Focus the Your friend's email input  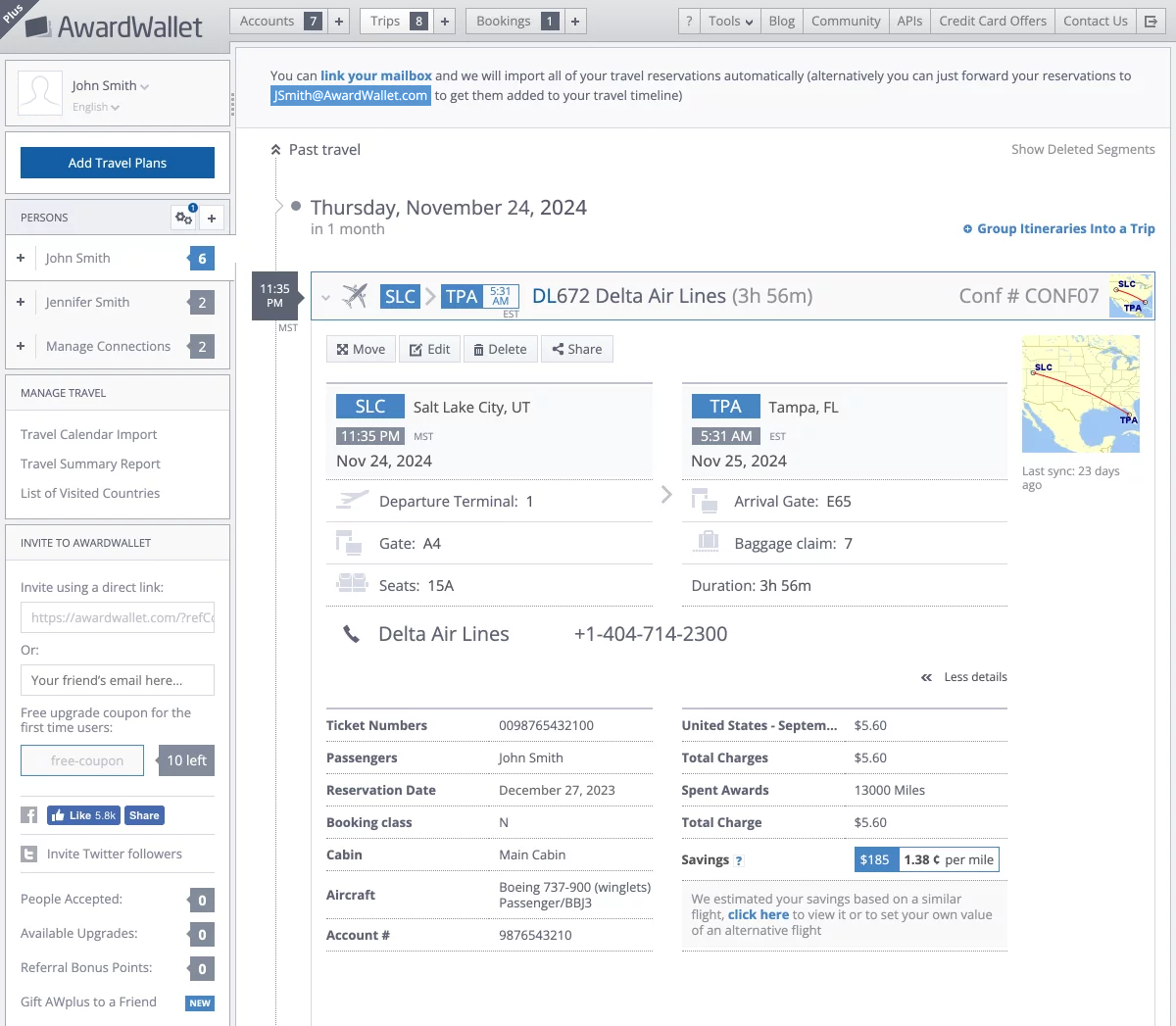pyautogui.click(x=118, y=680)
